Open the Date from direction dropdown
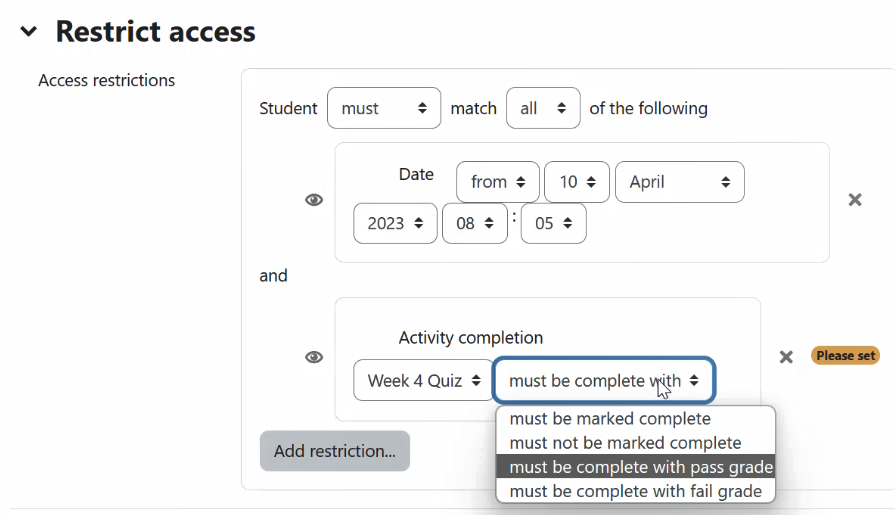895x515 pixels. tap(498, 182)
